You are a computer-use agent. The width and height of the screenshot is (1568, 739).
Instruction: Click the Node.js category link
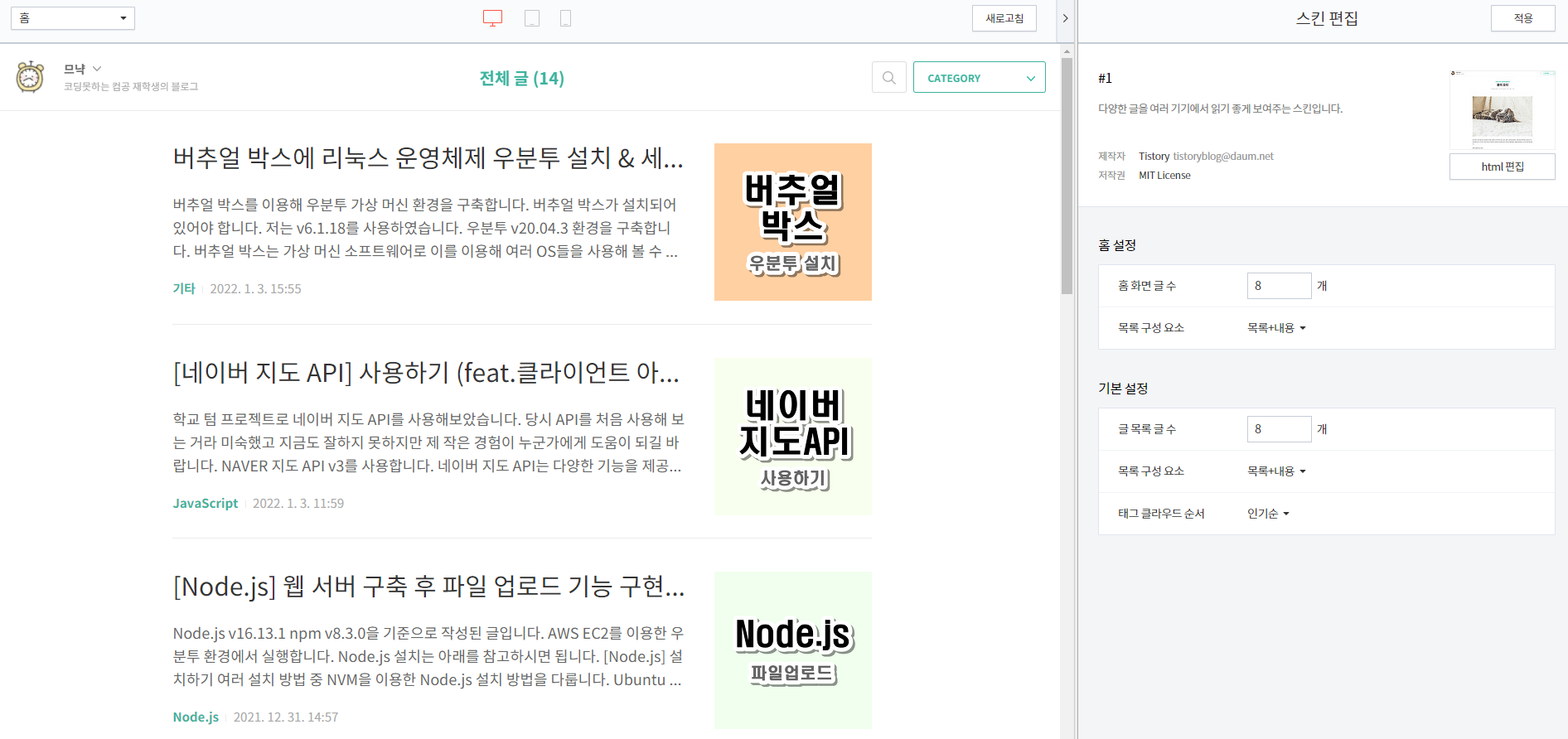[x=196, y=717]
